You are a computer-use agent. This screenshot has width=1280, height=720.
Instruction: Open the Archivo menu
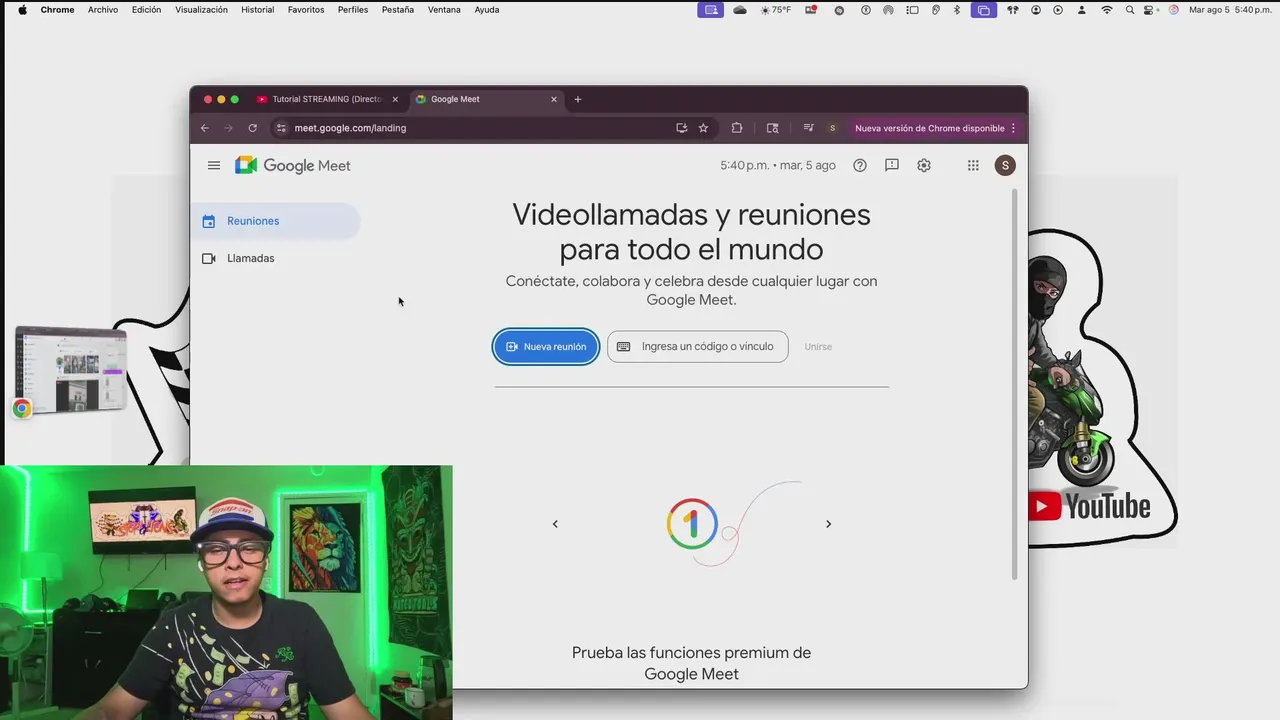102,10
